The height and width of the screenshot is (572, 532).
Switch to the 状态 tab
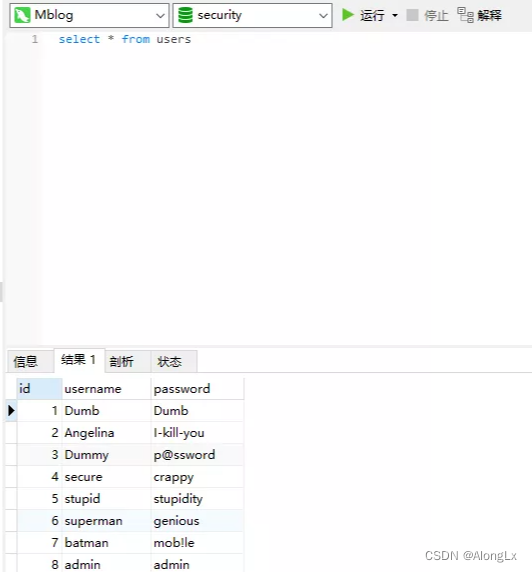174,362
